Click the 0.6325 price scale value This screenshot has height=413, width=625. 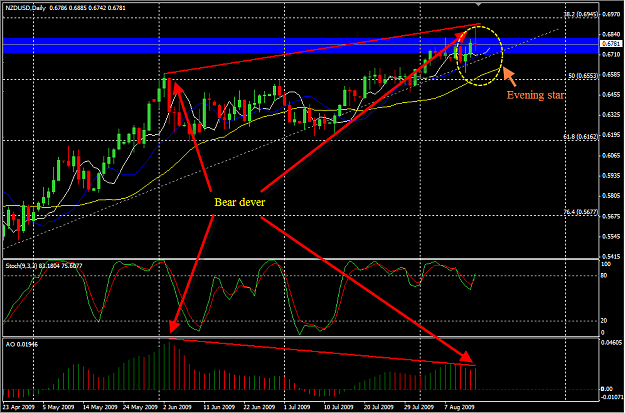point(611,115)
